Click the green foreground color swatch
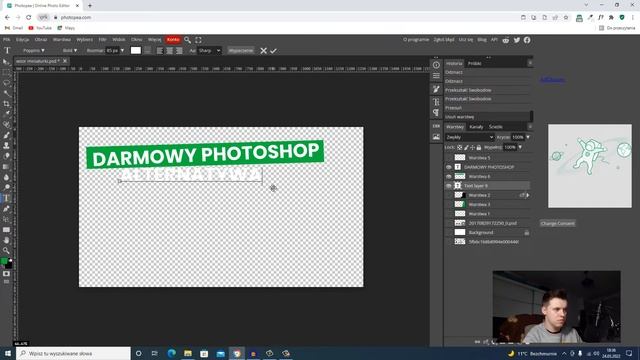This screenshot has height=360, width=640. click(x=4, y=261)
